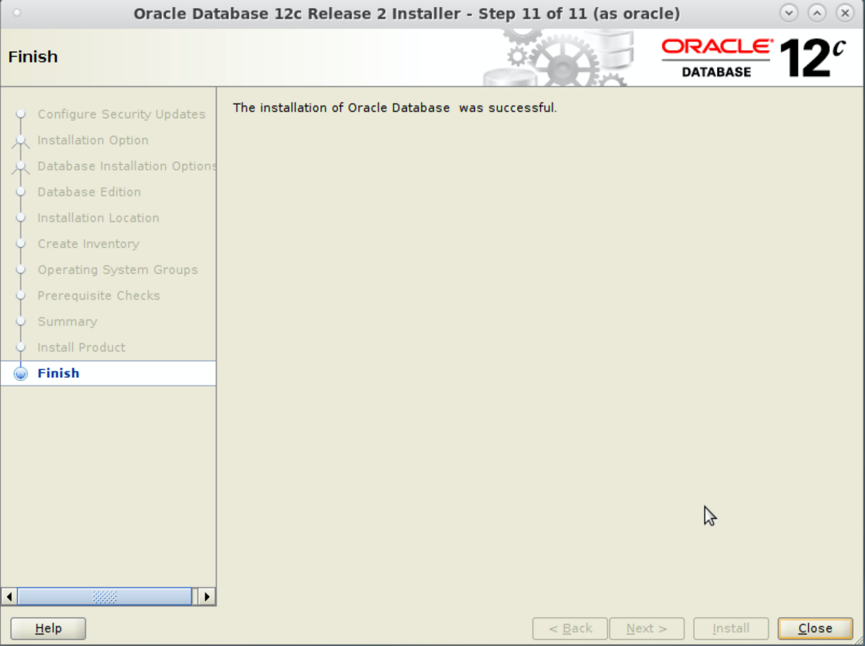The image size is (865, 646).
Task: Select the Prerequisite Checks step
Action: [x=99, y=296]
